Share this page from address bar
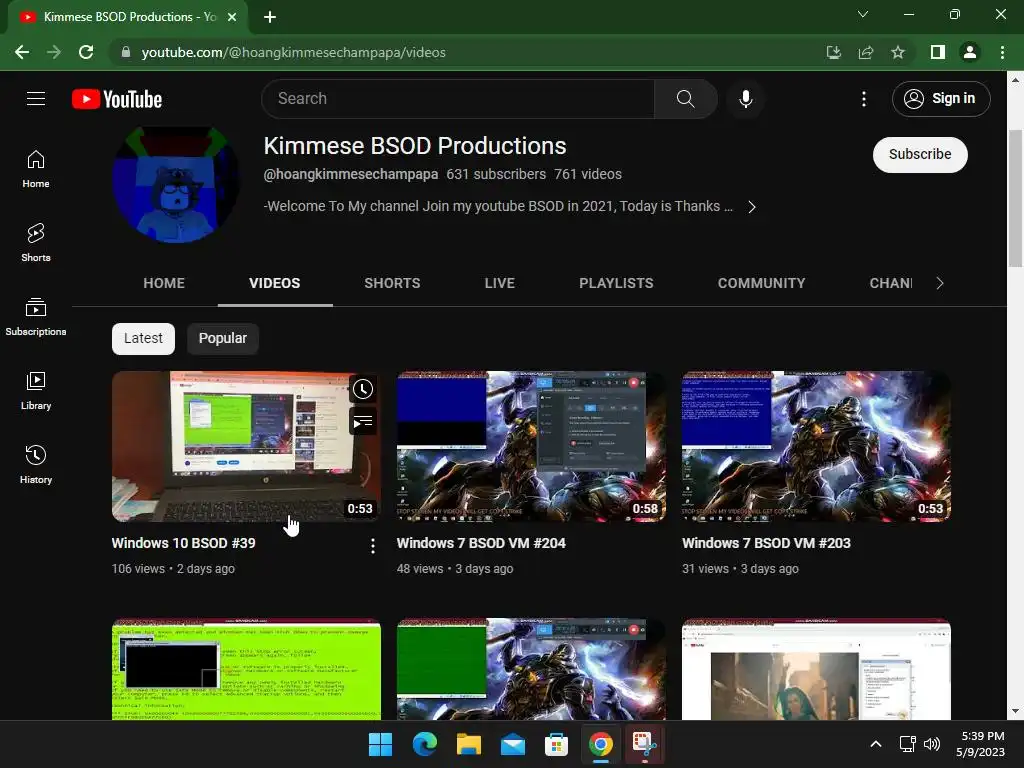This screenshot has width=1024, height=768. [x=865, y=52]
